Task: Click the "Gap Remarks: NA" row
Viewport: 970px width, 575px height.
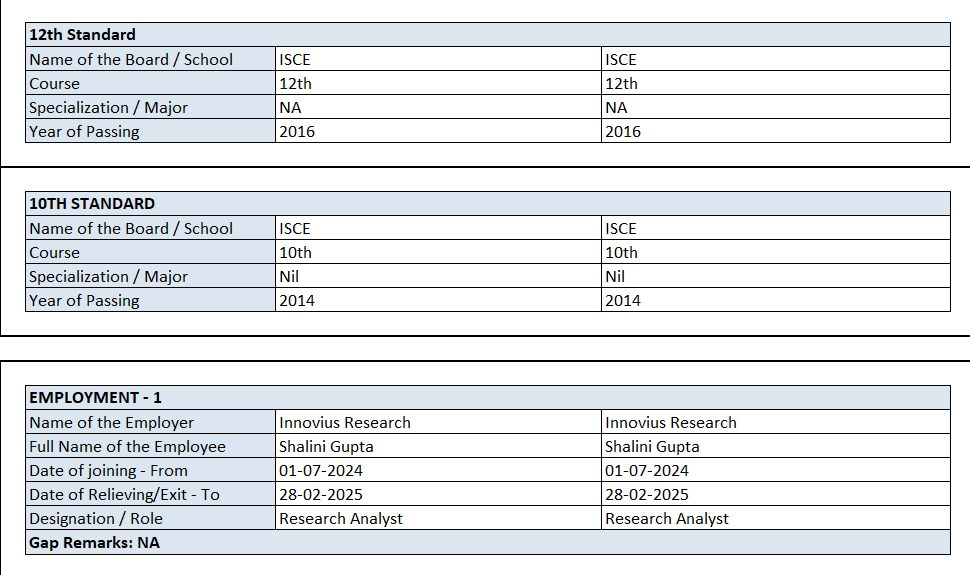Action: pyautogui.click(x=94, y=543)
